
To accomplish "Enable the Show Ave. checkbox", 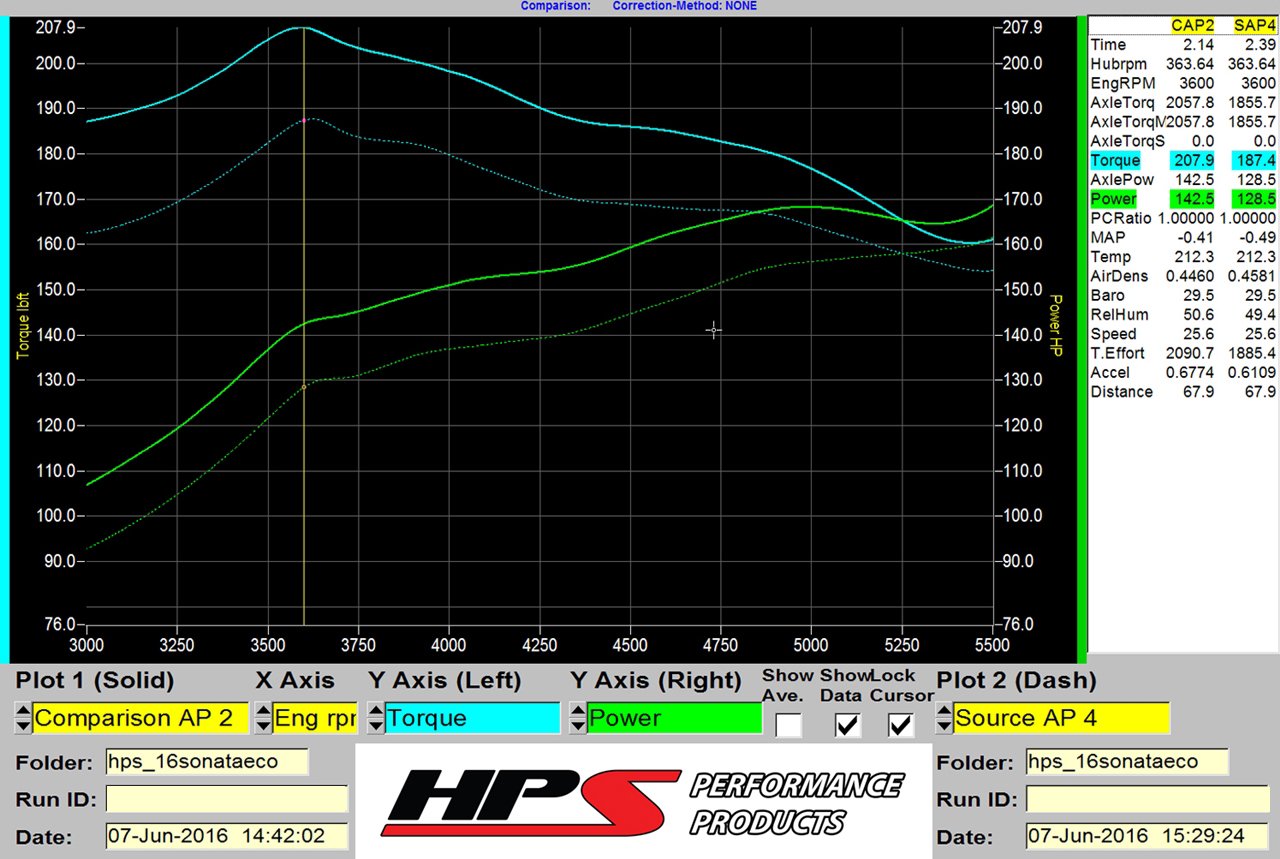I will click(x=788, y=725).
